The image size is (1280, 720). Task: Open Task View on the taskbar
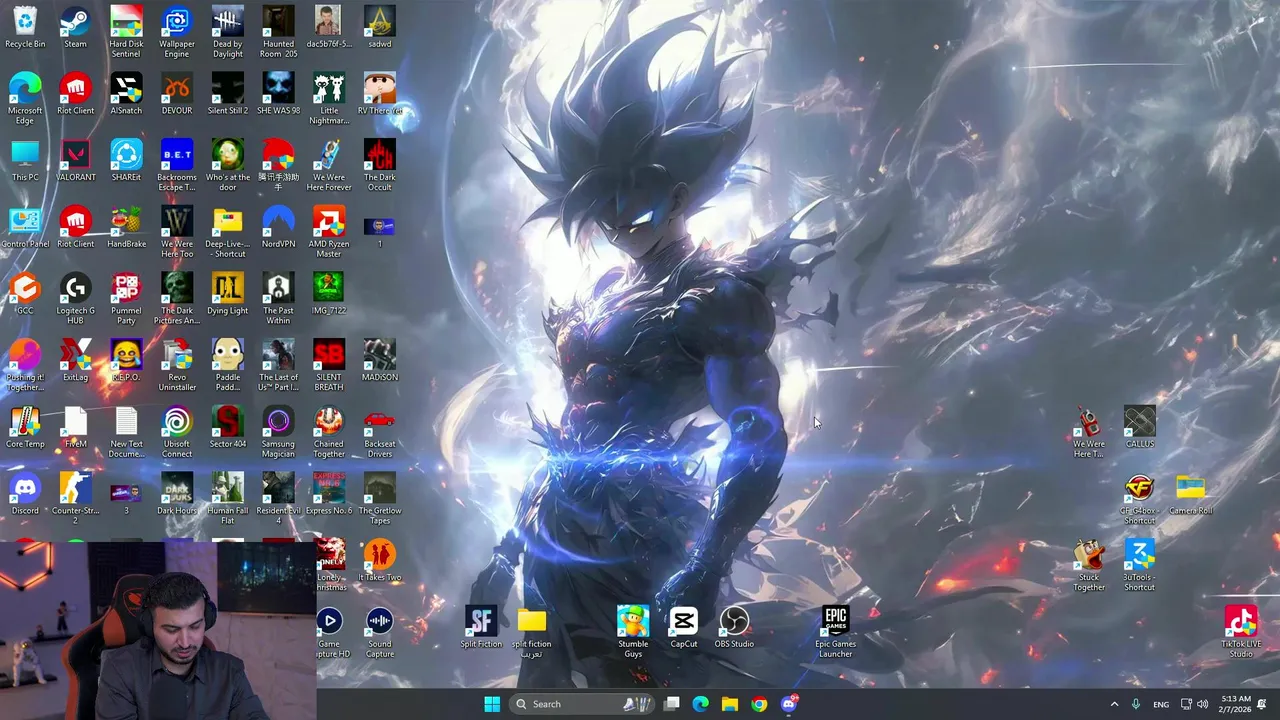672,704
